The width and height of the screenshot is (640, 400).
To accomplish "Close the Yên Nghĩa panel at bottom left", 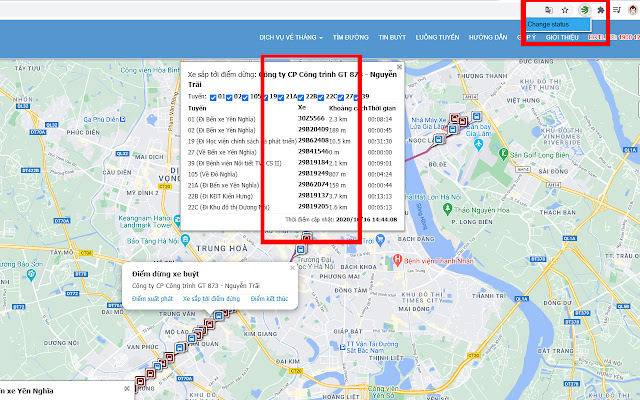I will click(127, 389).
